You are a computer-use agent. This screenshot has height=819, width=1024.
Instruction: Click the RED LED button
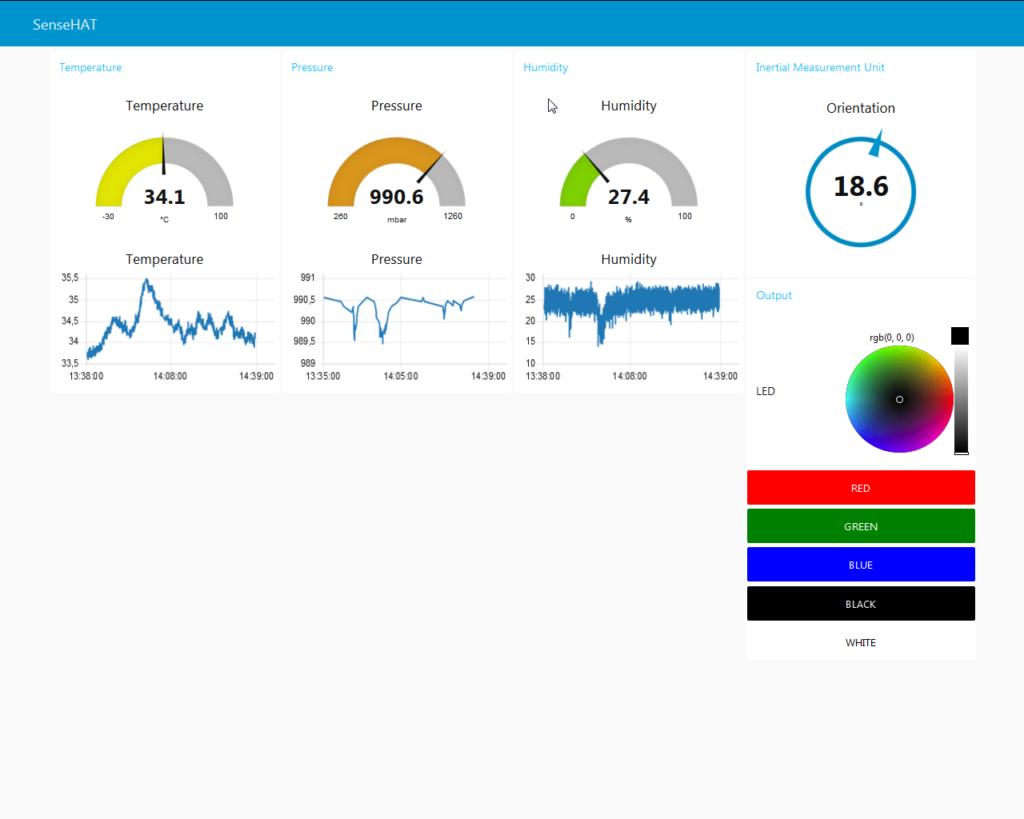click(860, 488)
